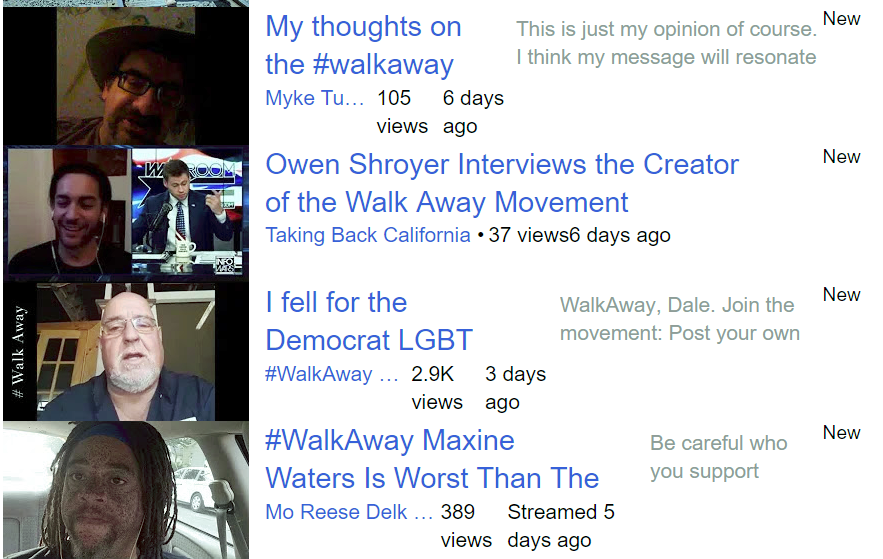The width and height of the screenshot is (883, 559).
Task: Click '2.9K views' text under LGBT video
Action: pos(437,388)
